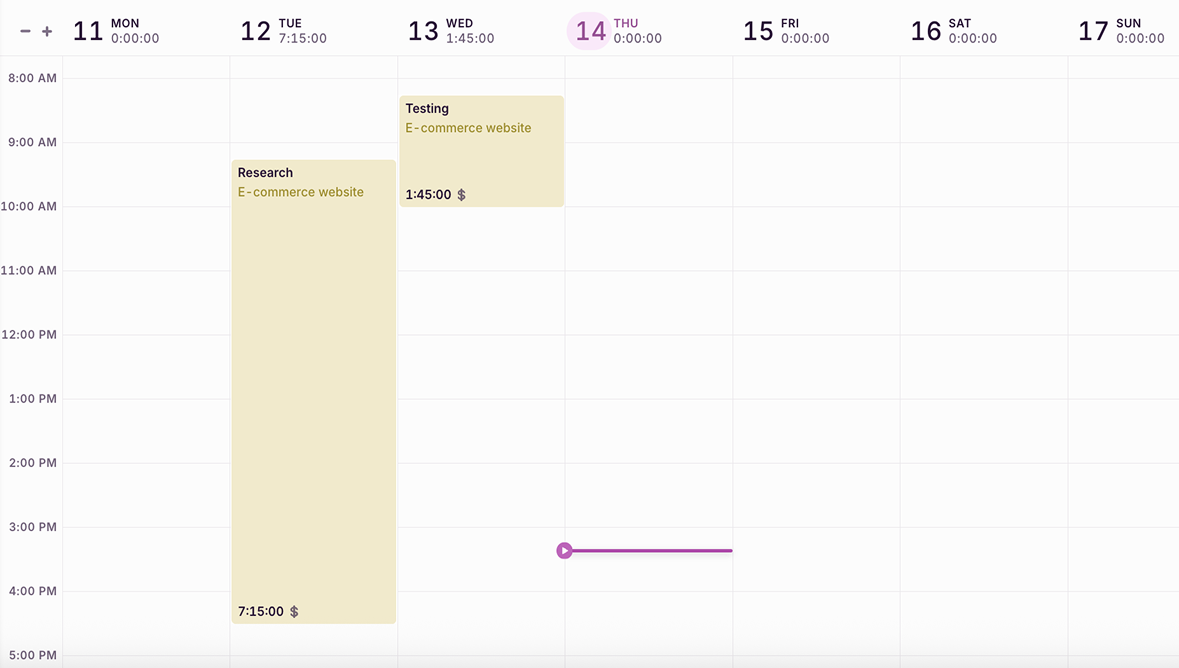Viewport: 1179px width, 668px height.
Task: Click the 1:45:00 duration in Testing entry
Action: [x=428, y=195]
